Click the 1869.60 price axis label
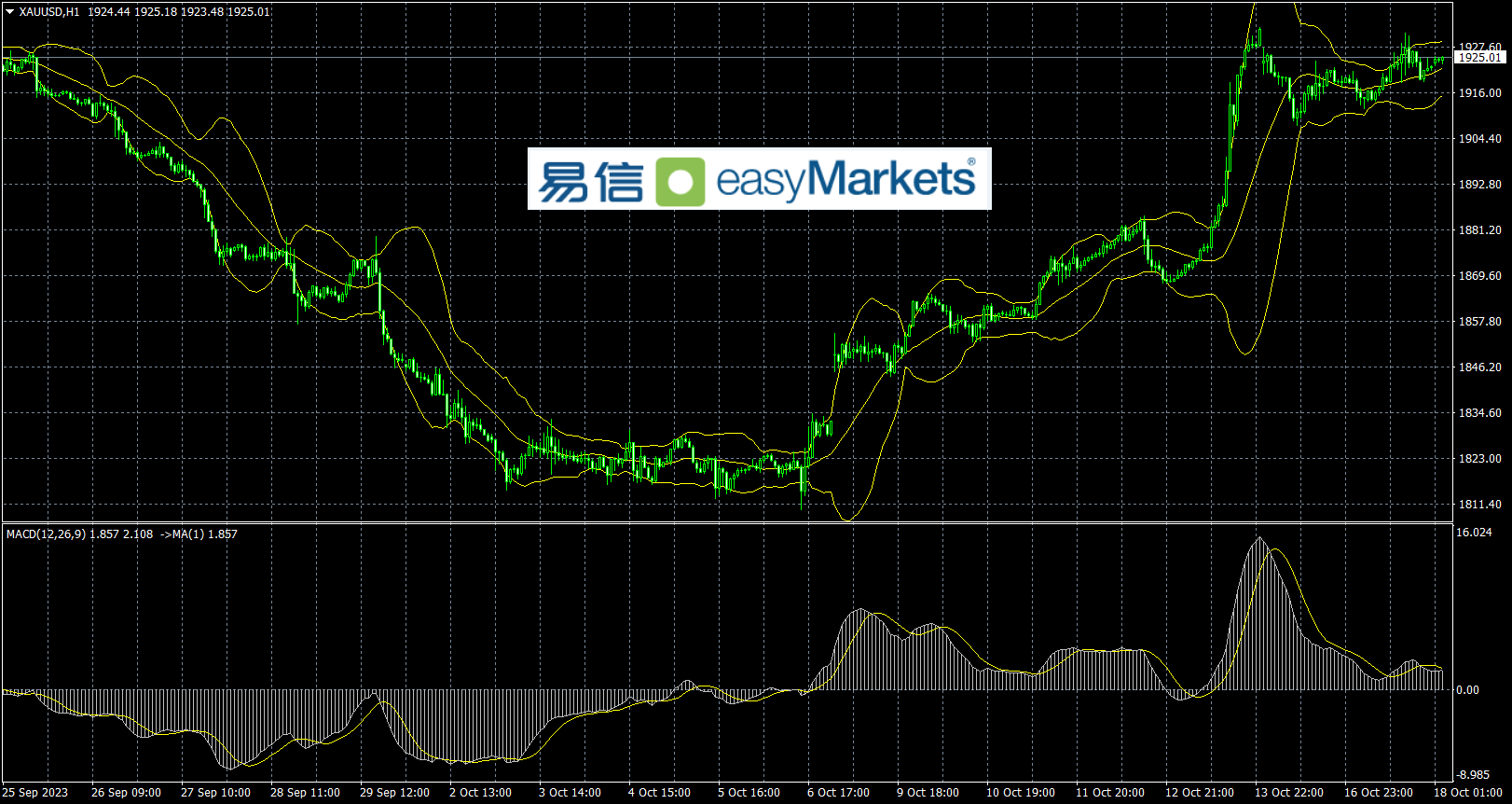The height and width of the screenshot is (804, 1512). pos(1480,276)
